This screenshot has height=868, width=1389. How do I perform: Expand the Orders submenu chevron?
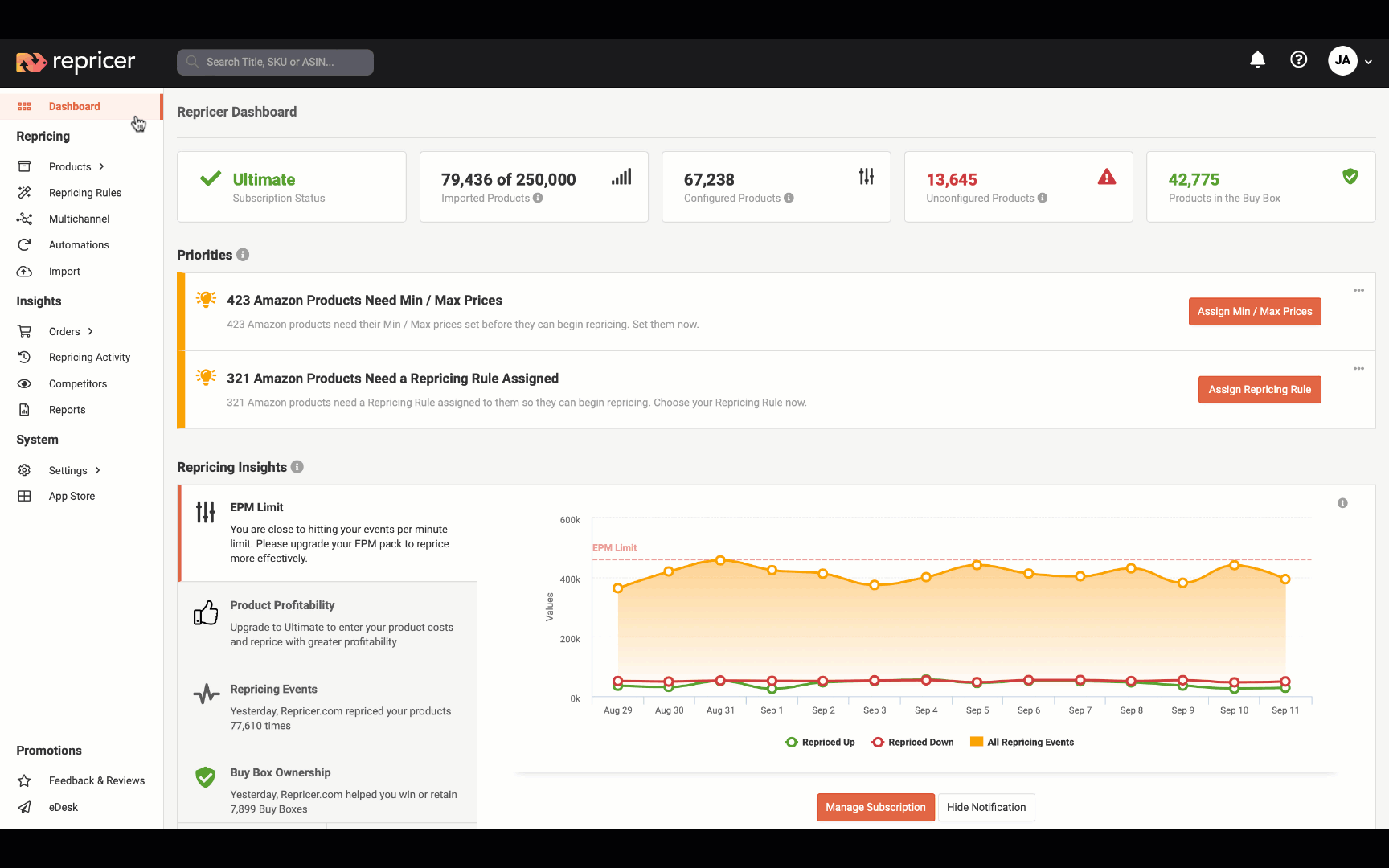90,331
